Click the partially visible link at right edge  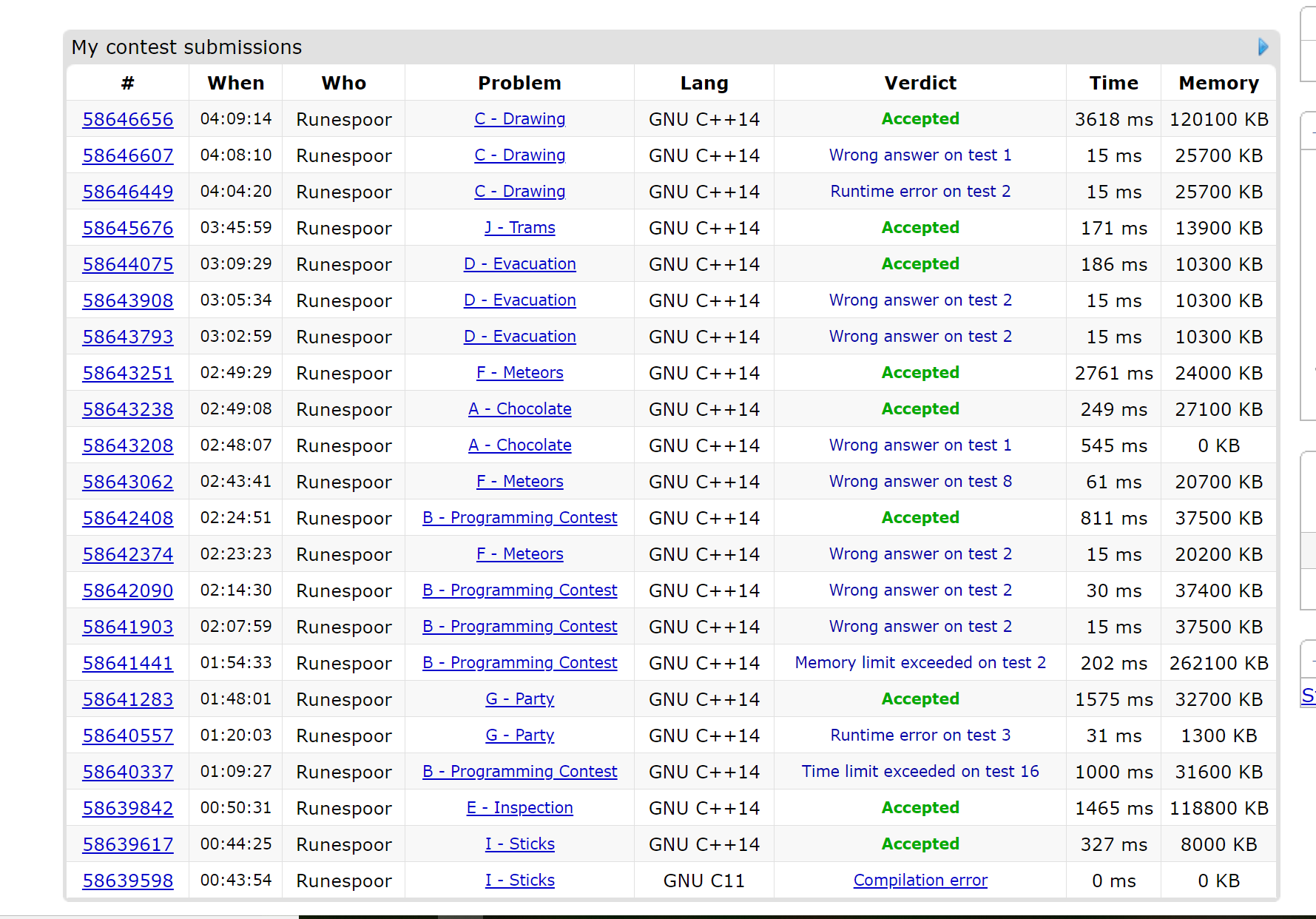[x=1308, y=696]
